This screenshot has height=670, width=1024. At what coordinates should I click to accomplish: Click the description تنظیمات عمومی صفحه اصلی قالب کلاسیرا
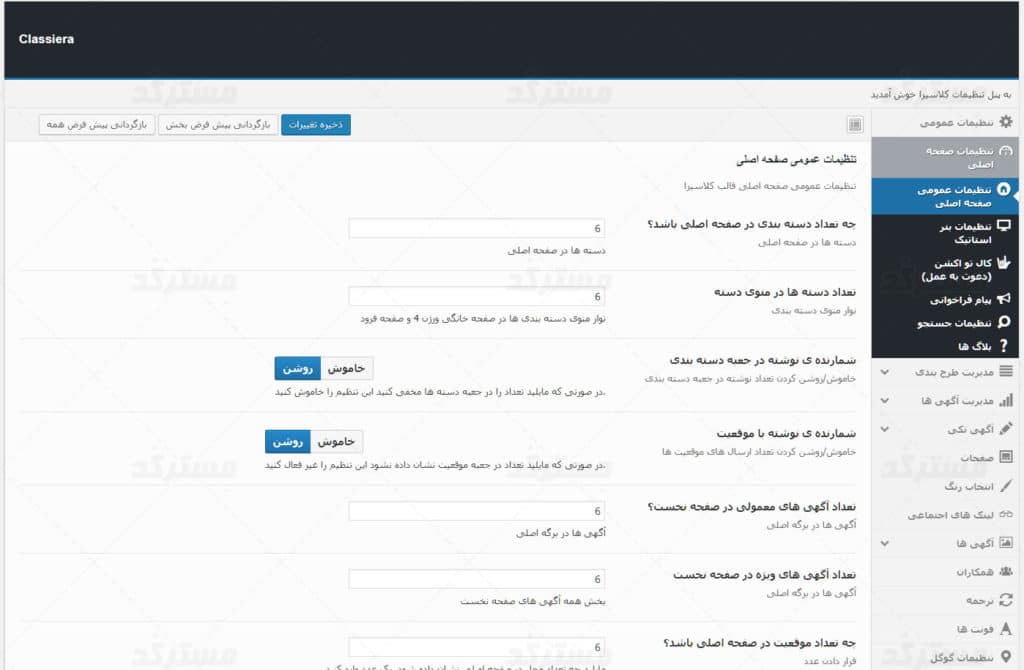[x=770, y=186]
